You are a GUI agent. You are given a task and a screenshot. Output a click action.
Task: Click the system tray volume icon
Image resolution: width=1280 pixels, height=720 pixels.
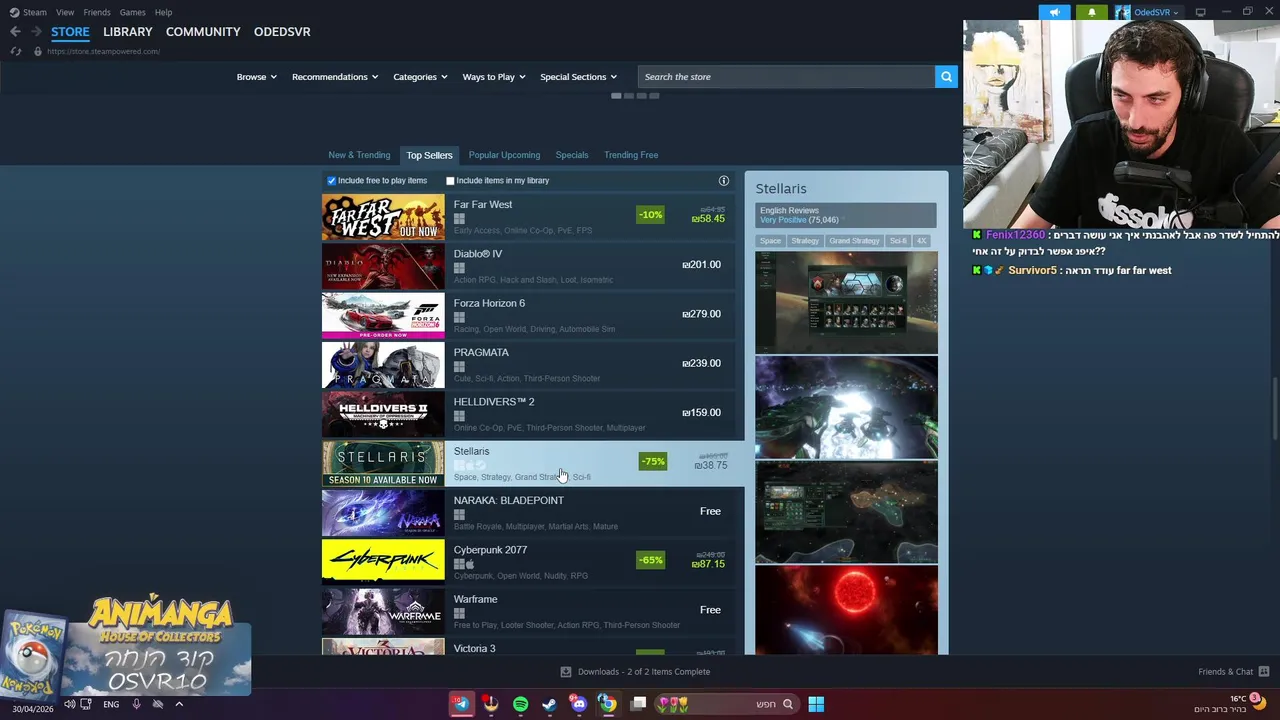click(69, 704)
